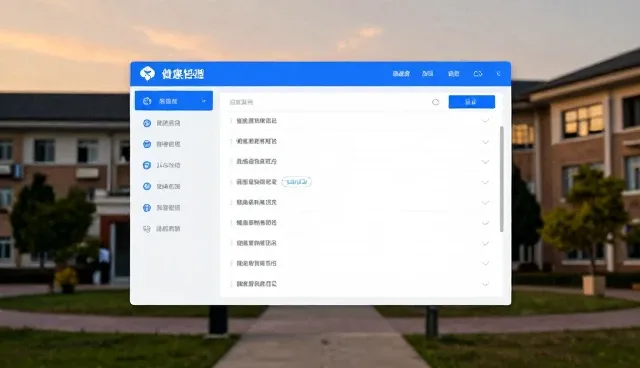Open the second text item in the header navigation
This screenshot has height=368, width=640.
click(427, 74)
